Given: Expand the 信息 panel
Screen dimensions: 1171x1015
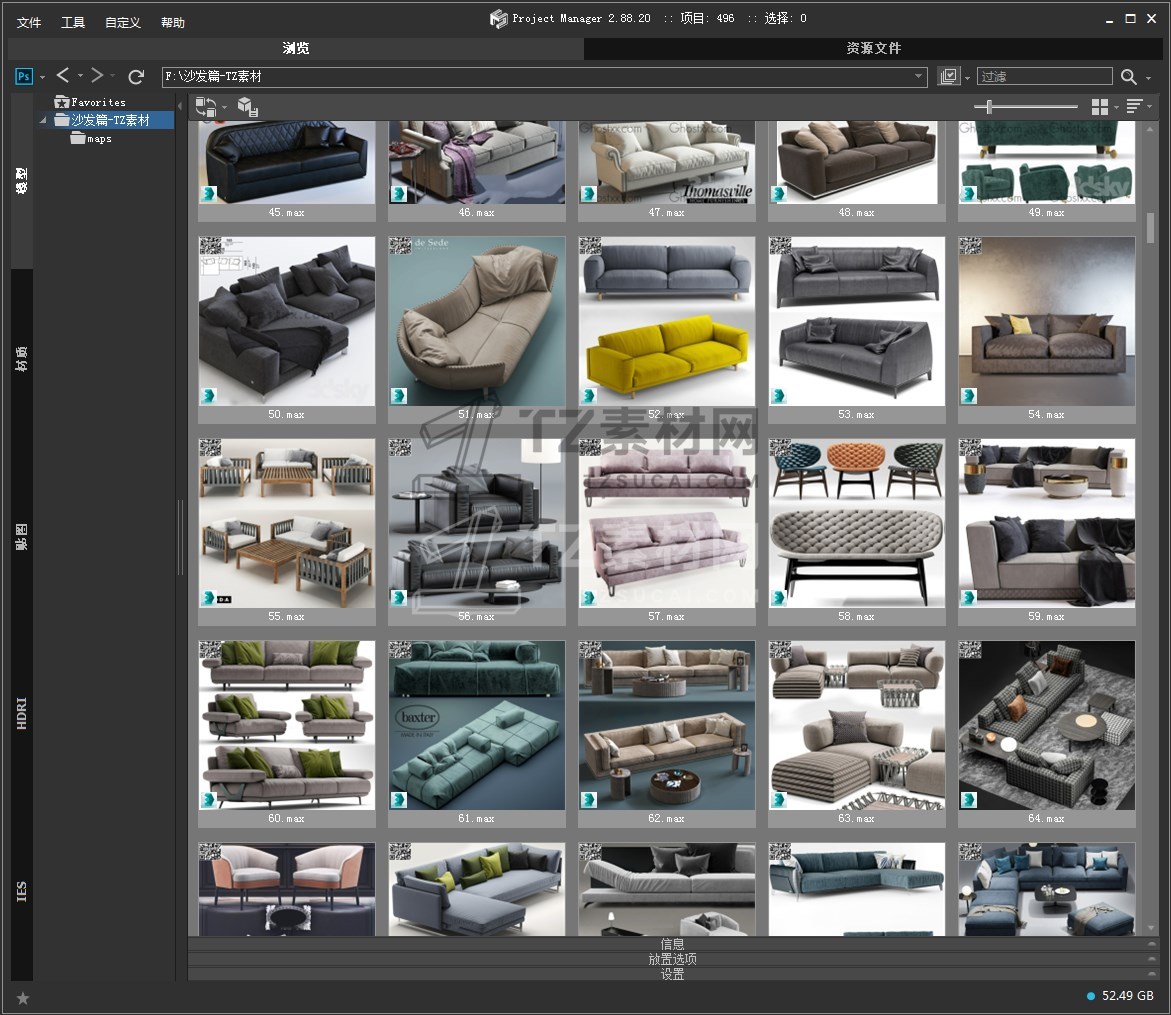Looking at the screenshot, I should pyautogui.click(x=672, y=944).
